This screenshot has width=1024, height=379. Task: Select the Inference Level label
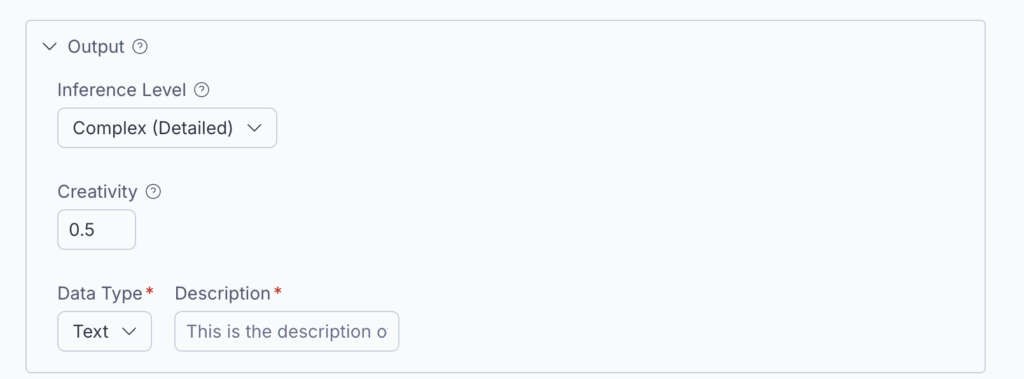click(122, 90)
